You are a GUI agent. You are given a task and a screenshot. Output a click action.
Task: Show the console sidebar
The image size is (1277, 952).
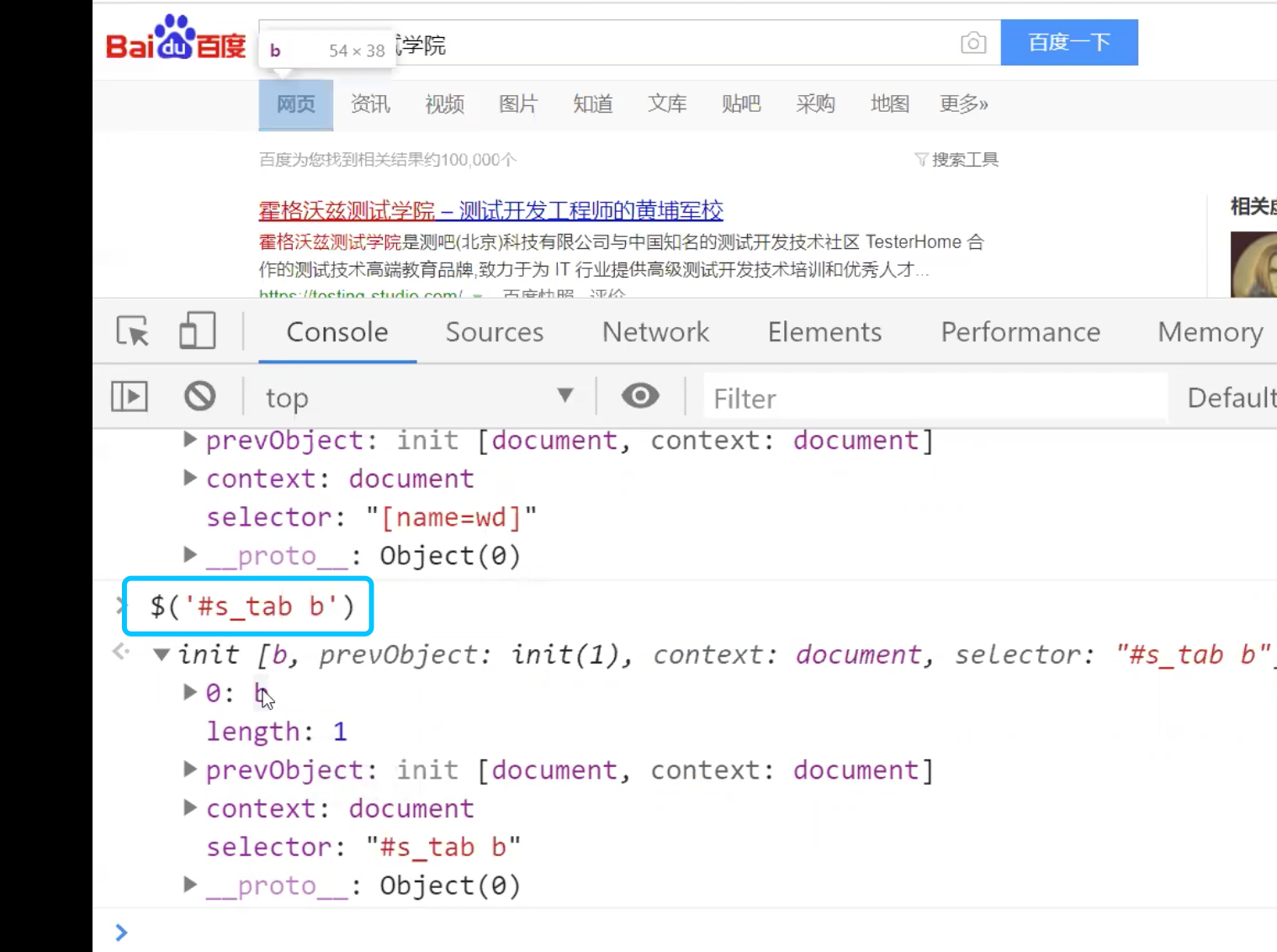tap(130, 396)
